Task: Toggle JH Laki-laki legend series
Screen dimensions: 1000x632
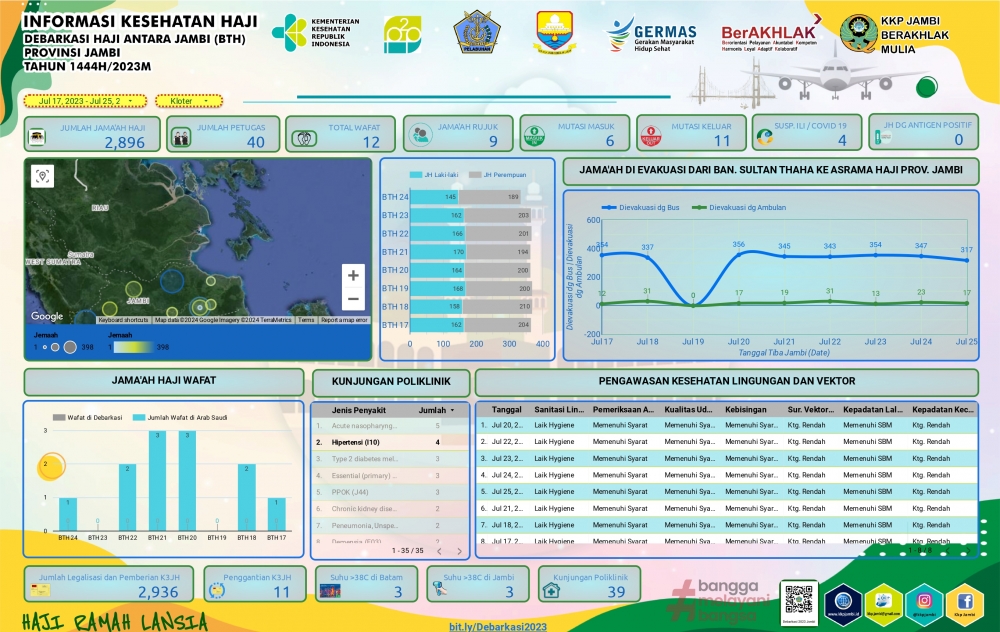Action: tap(440, 175)
